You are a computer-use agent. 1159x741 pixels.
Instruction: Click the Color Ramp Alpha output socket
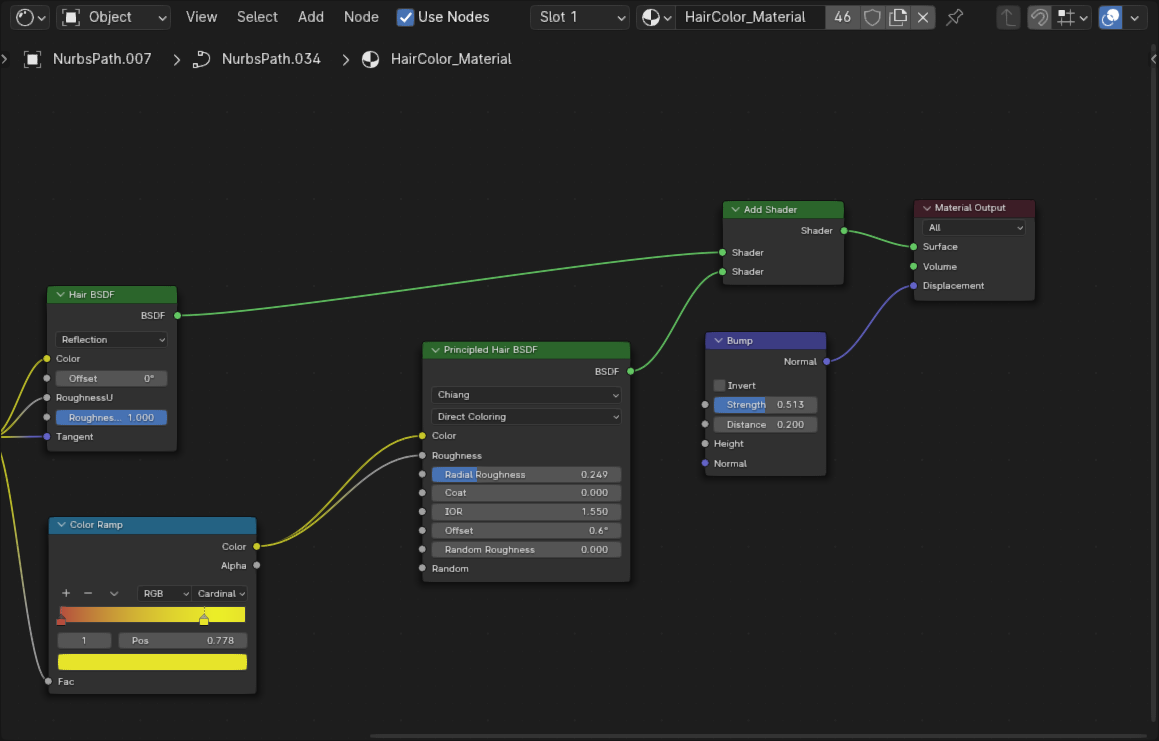click(x=256, y=566)
